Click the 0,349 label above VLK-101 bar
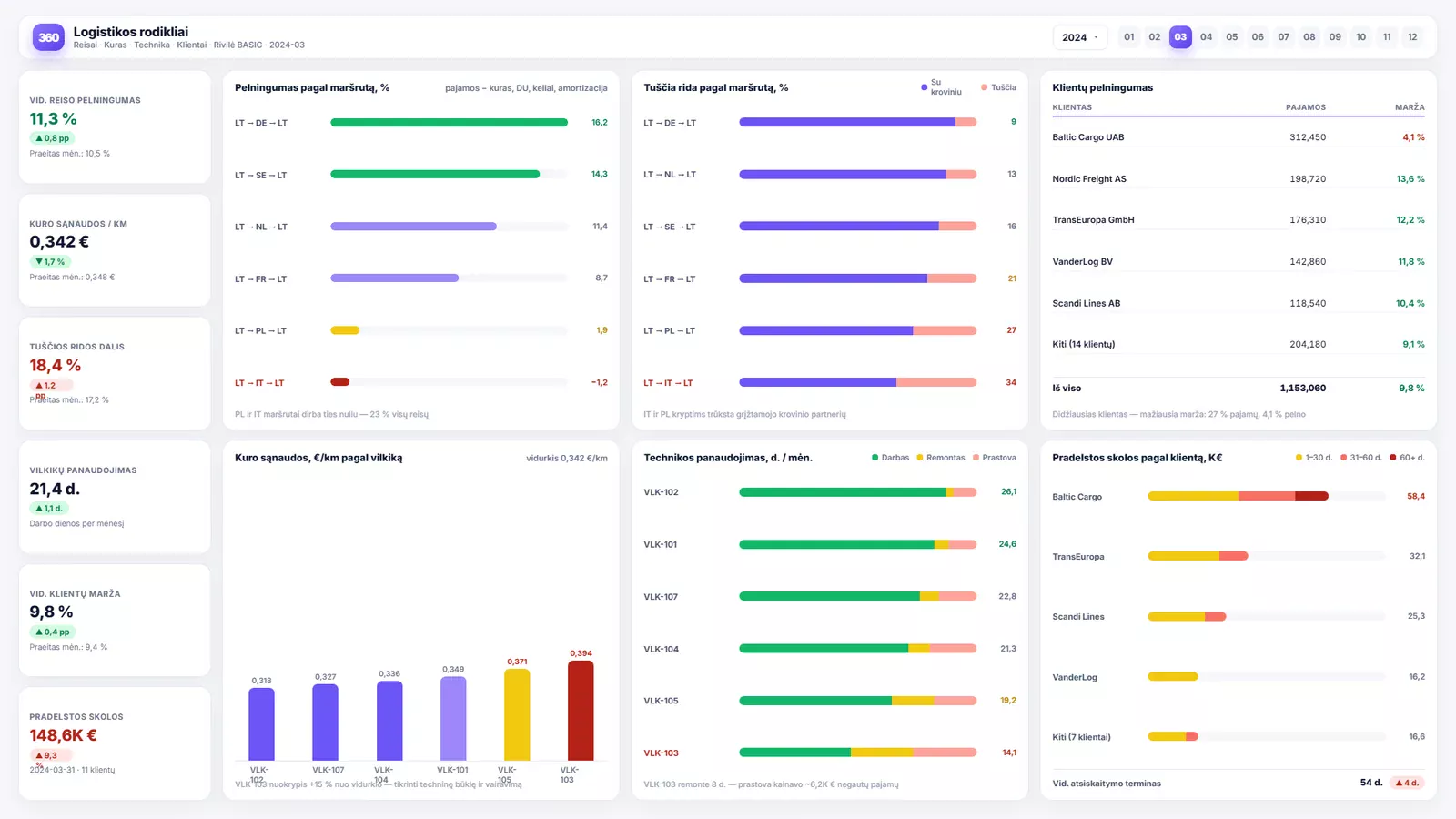Viewport: 1456px width, 819px height. [x=453, y=670]
